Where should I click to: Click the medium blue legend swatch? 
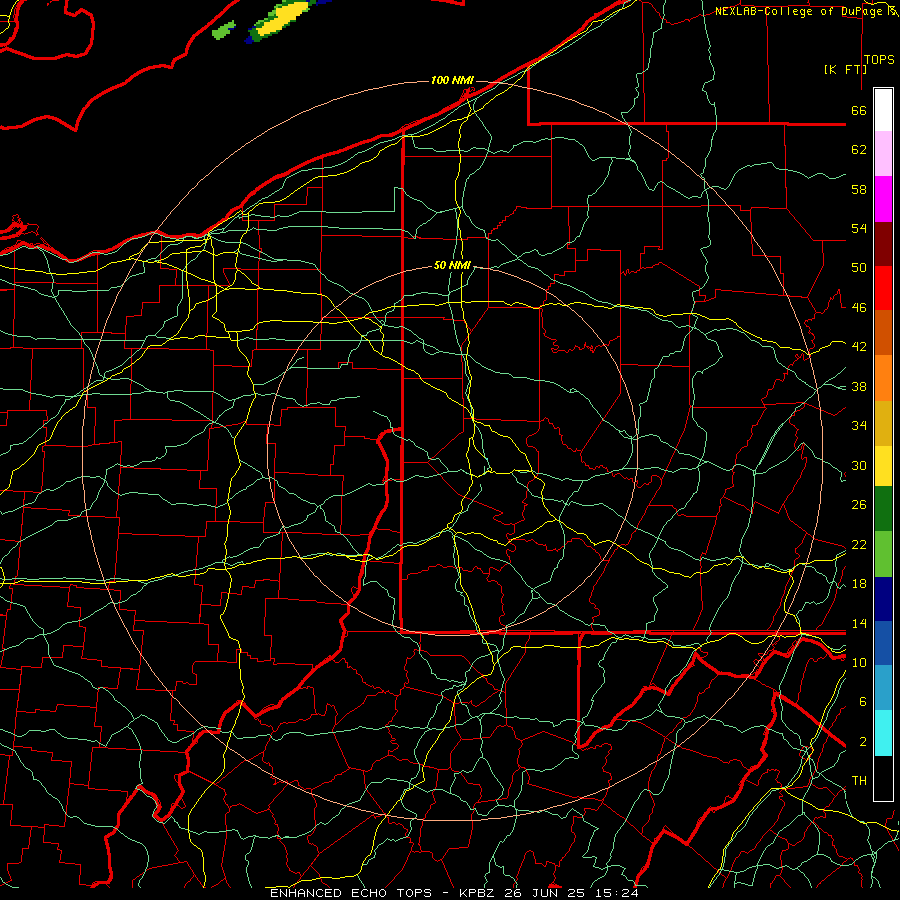pyautogui.click(x=883, y=644)
